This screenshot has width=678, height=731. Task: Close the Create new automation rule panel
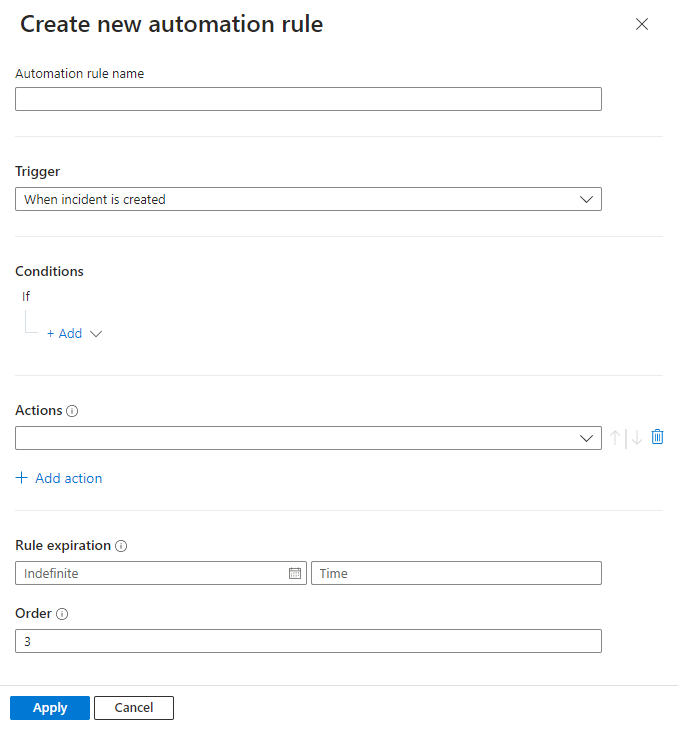(x=642, y=25)
